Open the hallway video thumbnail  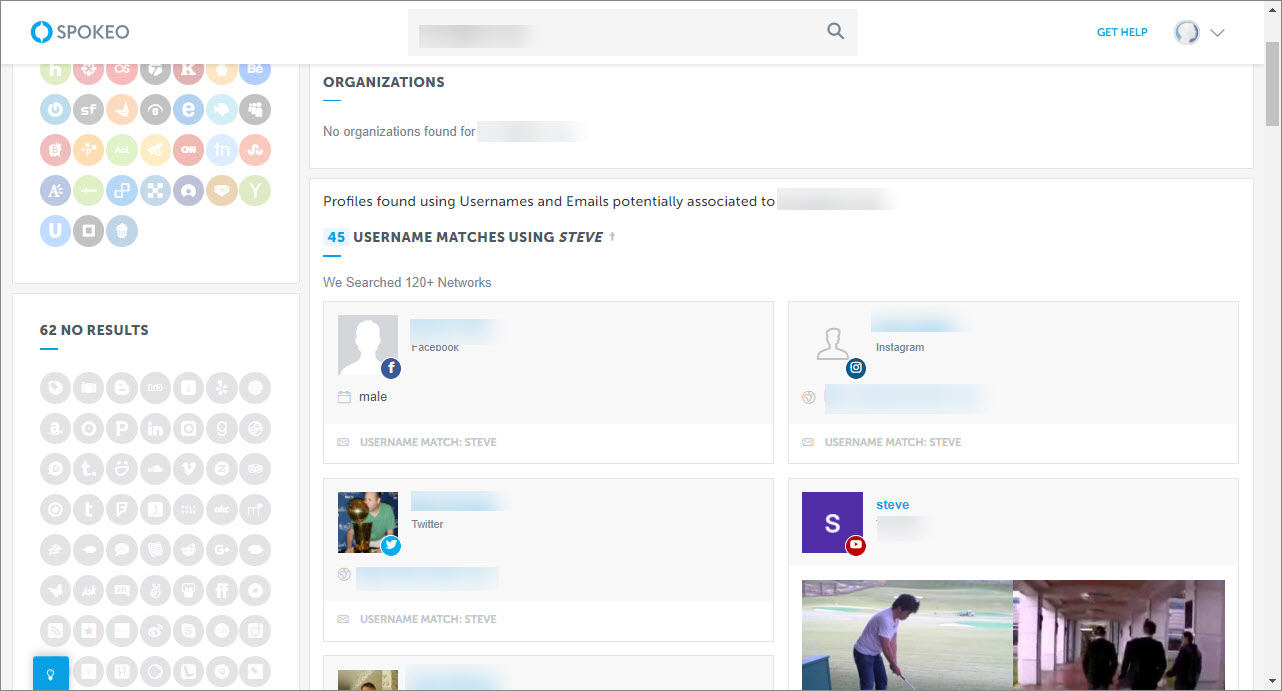pyautogui.click(x=1119, y=635)
